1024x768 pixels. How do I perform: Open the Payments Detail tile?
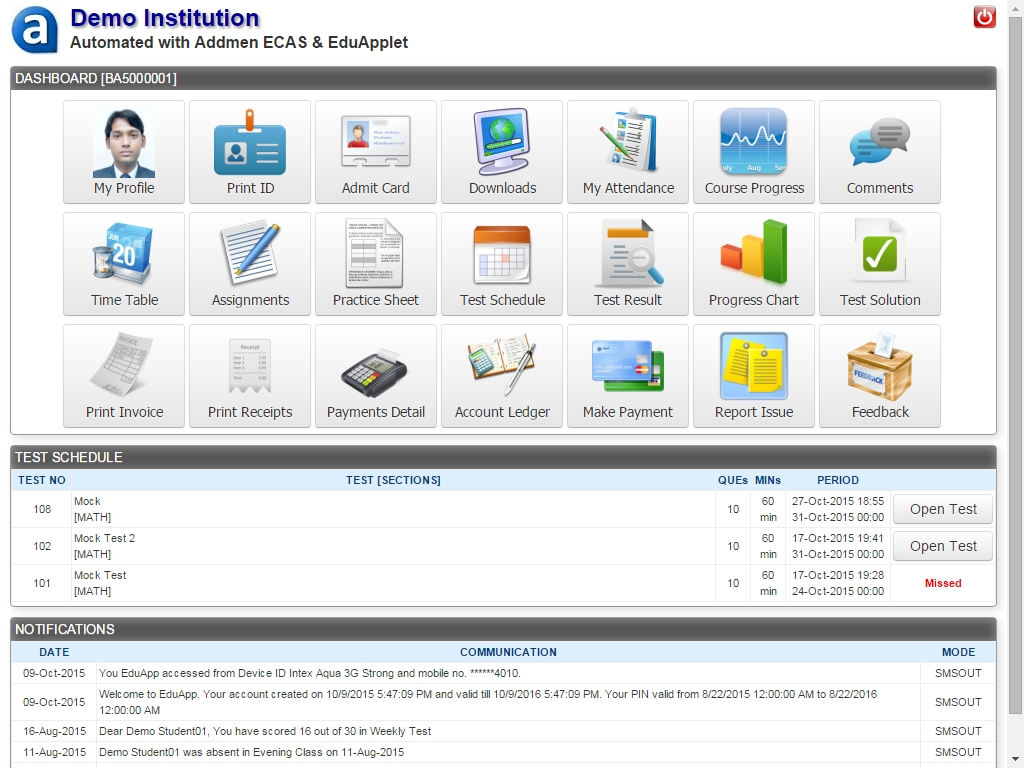(376, 376)
